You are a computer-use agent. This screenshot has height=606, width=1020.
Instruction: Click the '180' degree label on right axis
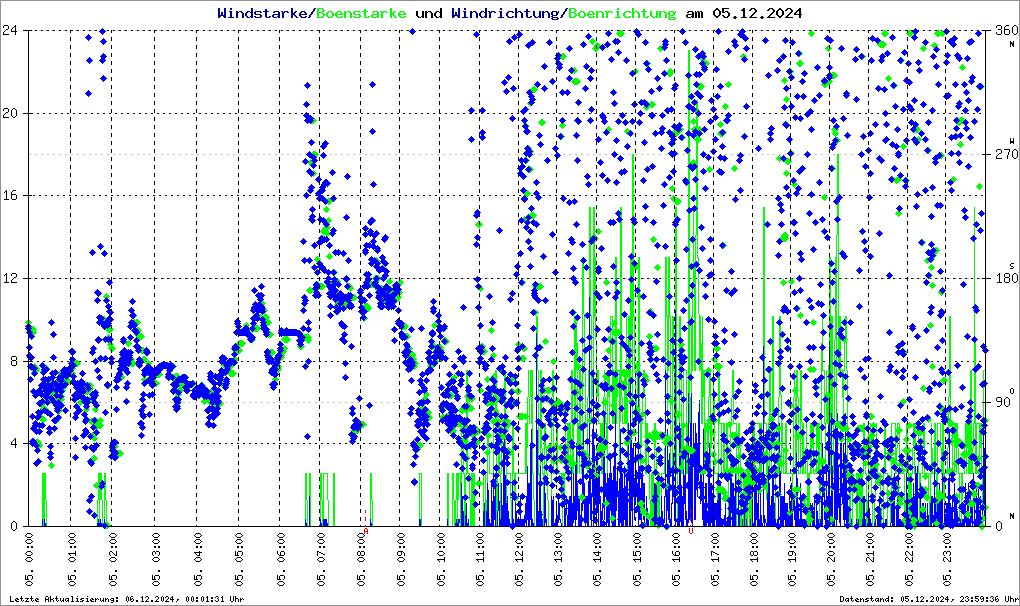[x=1003, y=279]
